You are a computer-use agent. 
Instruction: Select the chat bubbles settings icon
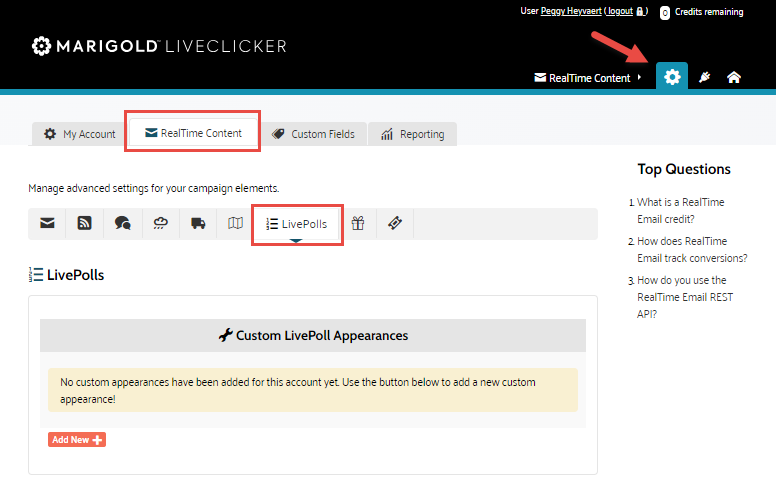(x=123, y=224)
